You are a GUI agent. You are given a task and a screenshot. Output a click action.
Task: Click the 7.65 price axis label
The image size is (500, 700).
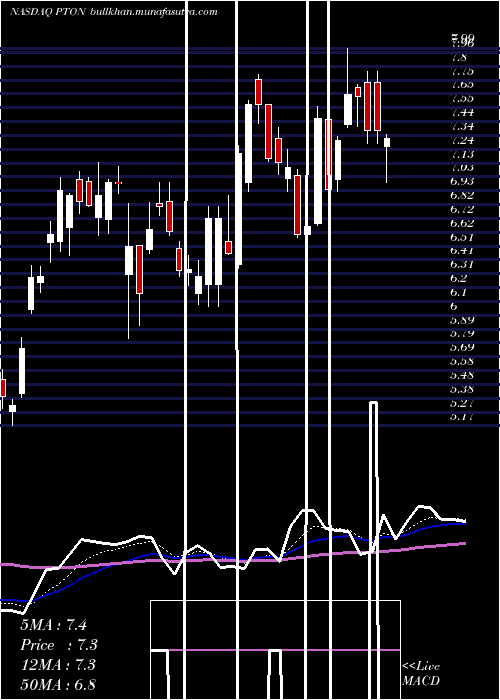tap(462, 85)
